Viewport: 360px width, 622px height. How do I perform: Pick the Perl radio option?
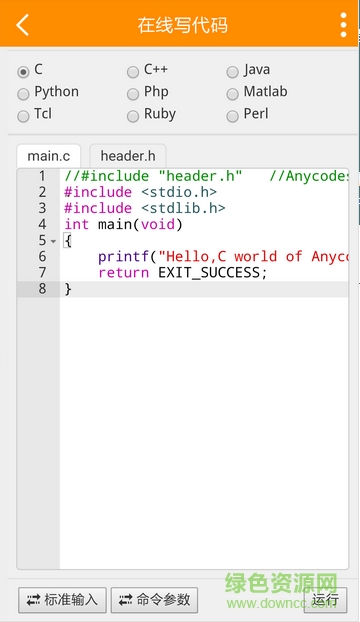232,116
